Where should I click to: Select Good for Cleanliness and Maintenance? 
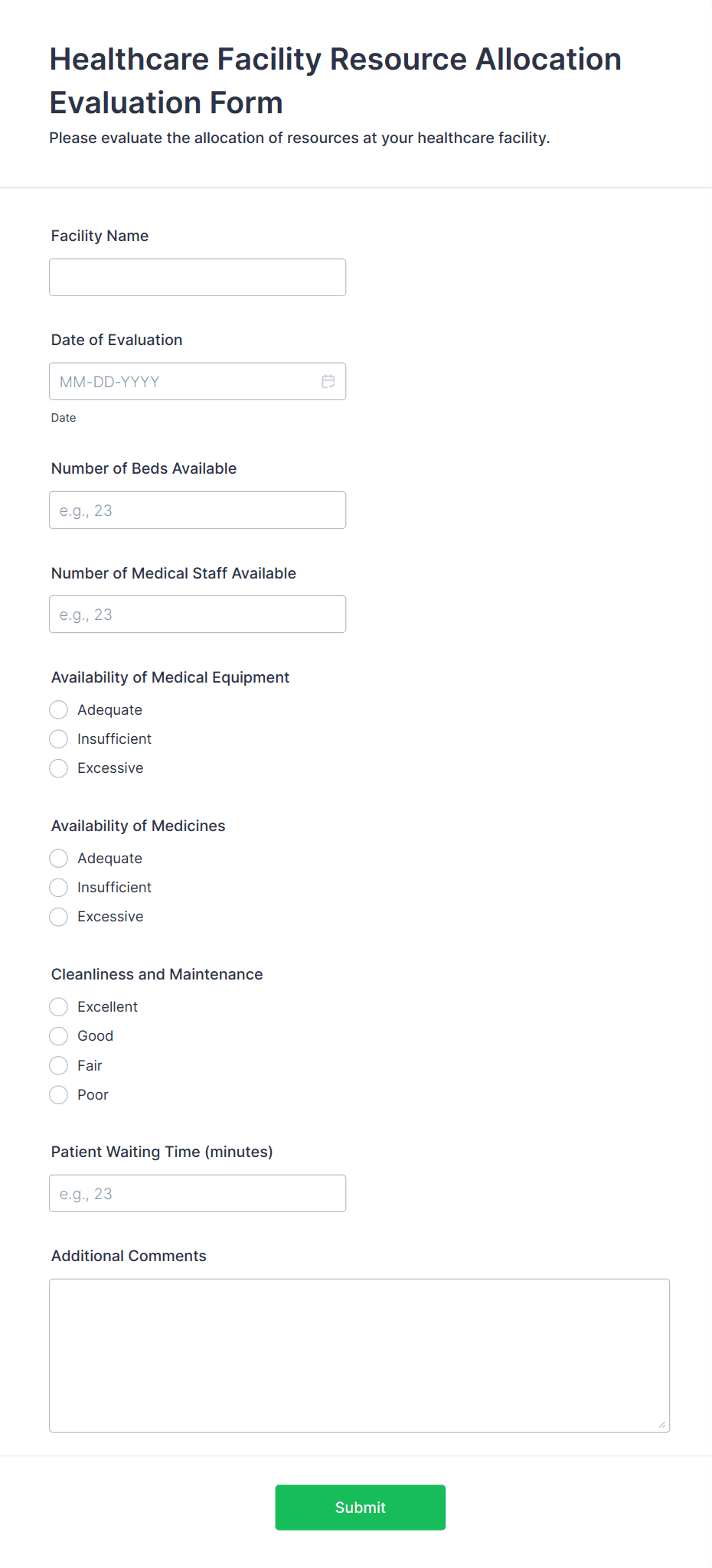point(58,1035)
